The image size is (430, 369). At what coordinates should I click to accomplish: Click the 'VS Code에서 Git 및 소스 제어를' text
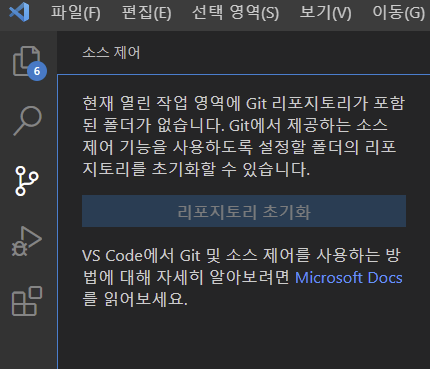[196, 256]
